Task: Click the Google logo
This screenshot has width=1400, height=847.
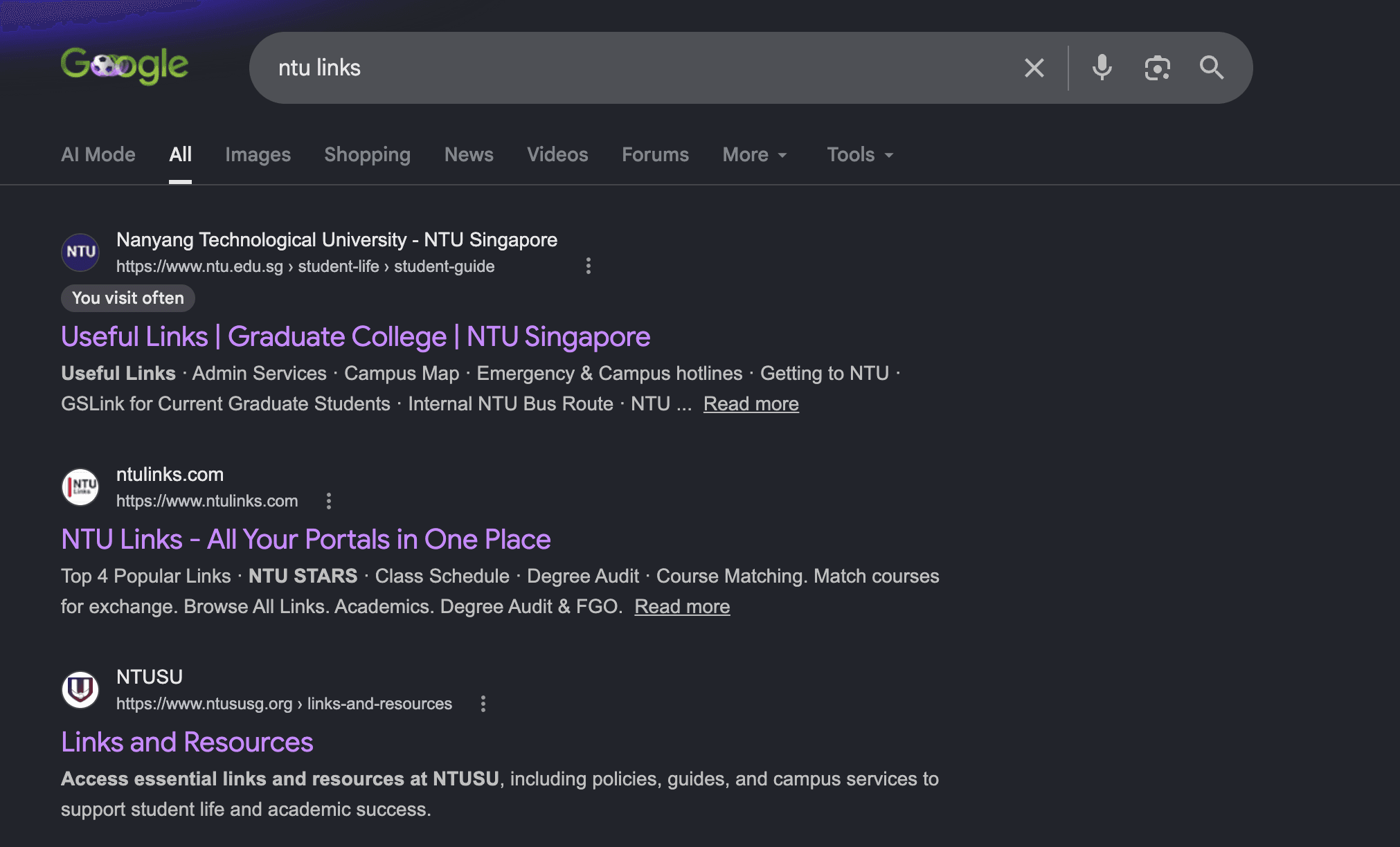Action: [x=125, y=66]
